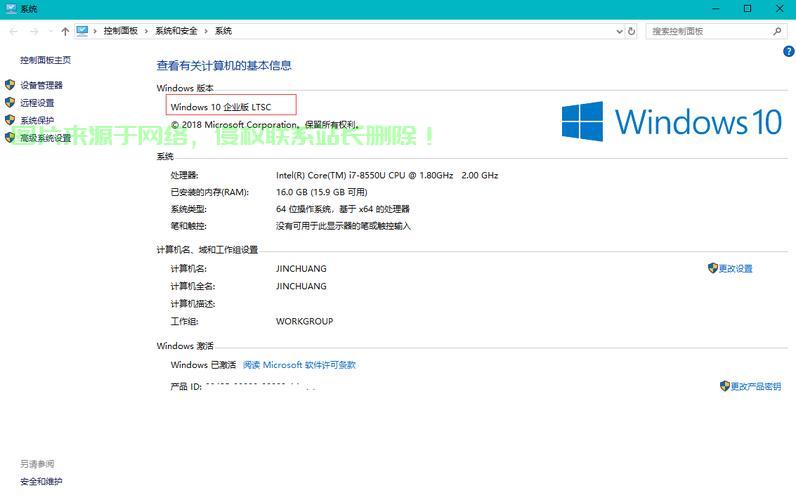Open 高级系统设置 from sidebar
Viewport: 796px width, 500px height.
(46, 138)
